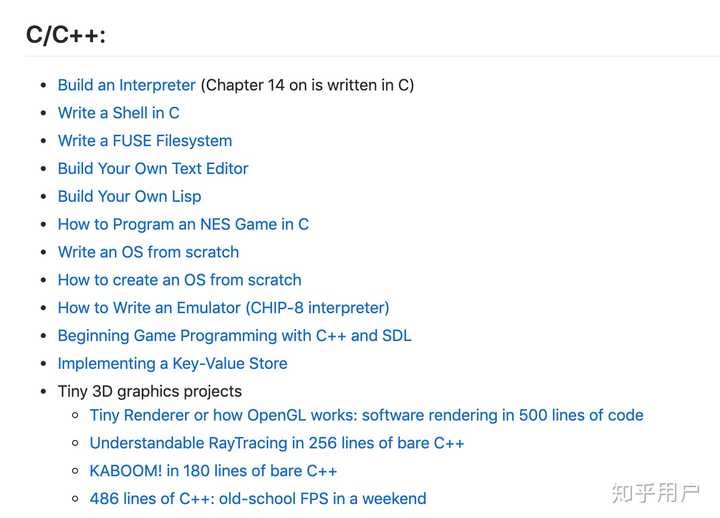720x518 pixels.
Task: Open the old-school FPS in a weekend link
Action: pyautogui.click(x=258, y=498)
